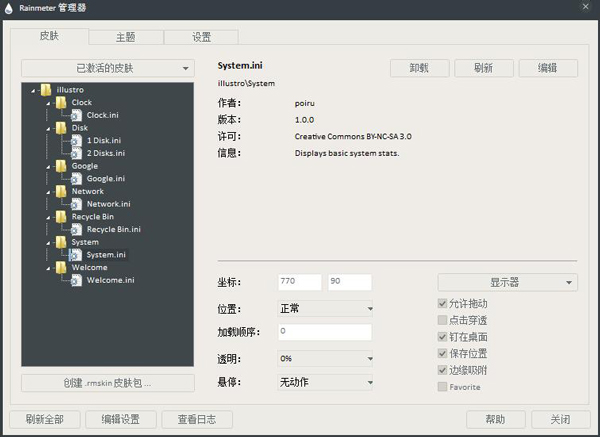The image size is (600, 437).
Task: Toggle the 保存位置 checkbox
Action: (442, 353)
